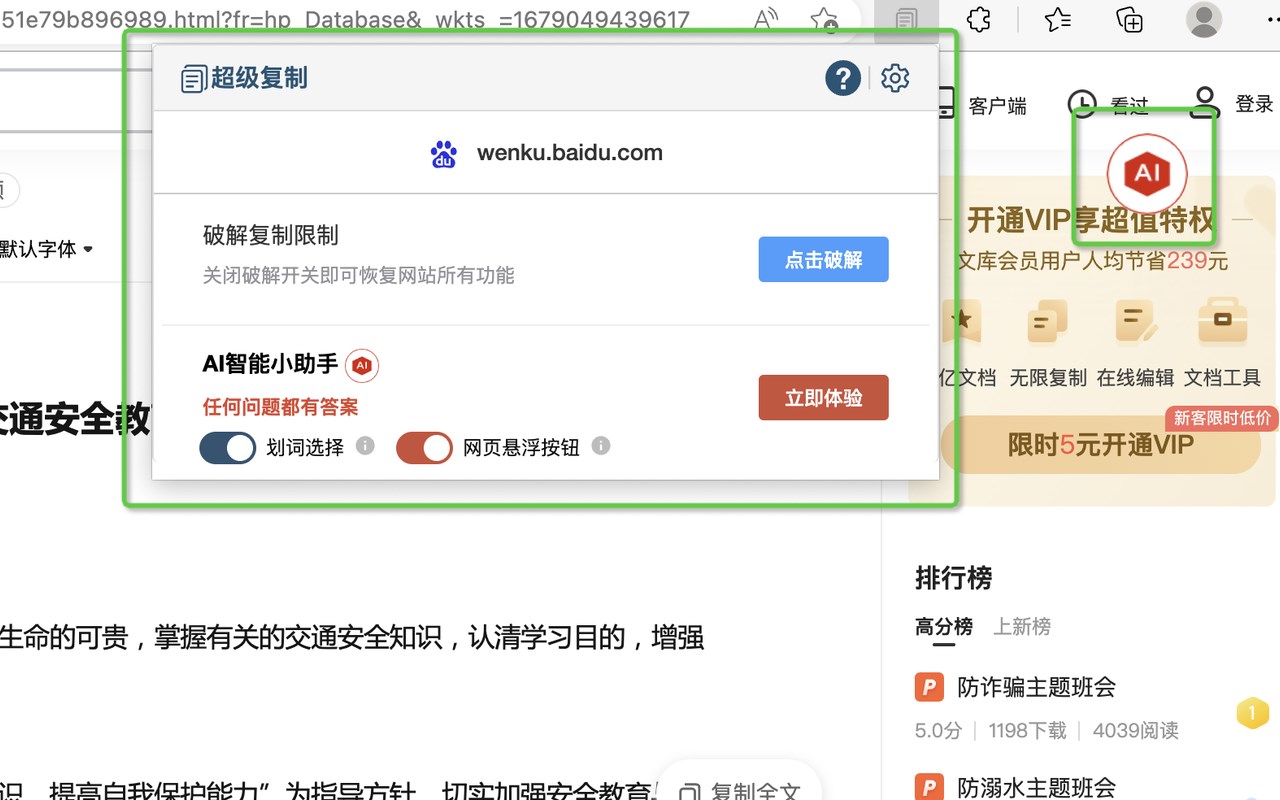Click the info icon next to 网页悬浮按钮

click(x=601, y=446)
